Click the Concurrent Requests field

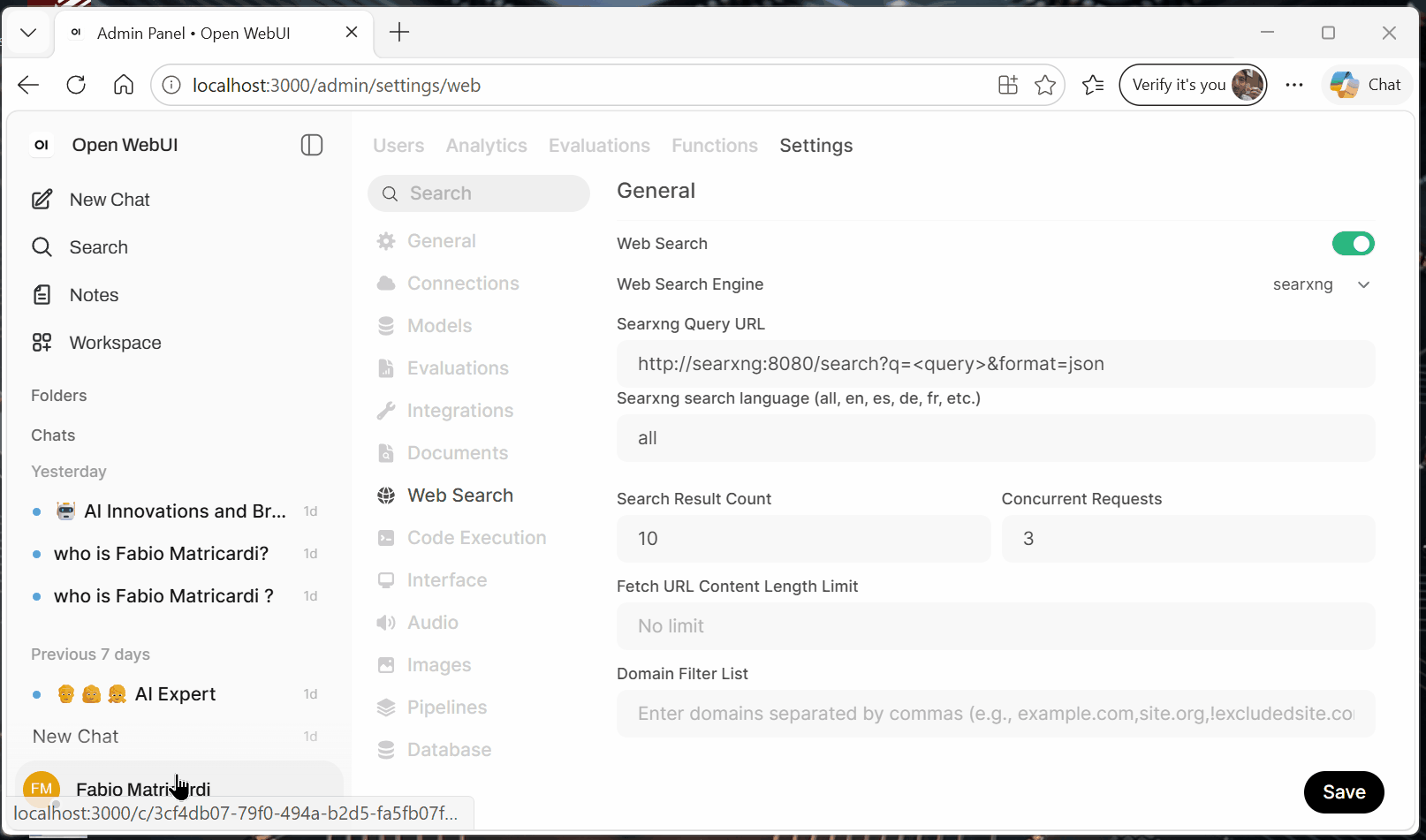click(1188, 539)
